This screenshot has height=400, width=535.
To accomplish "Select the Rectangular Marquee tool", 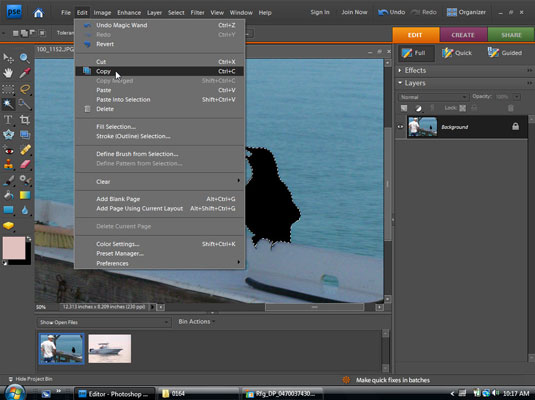I will 8,89.
